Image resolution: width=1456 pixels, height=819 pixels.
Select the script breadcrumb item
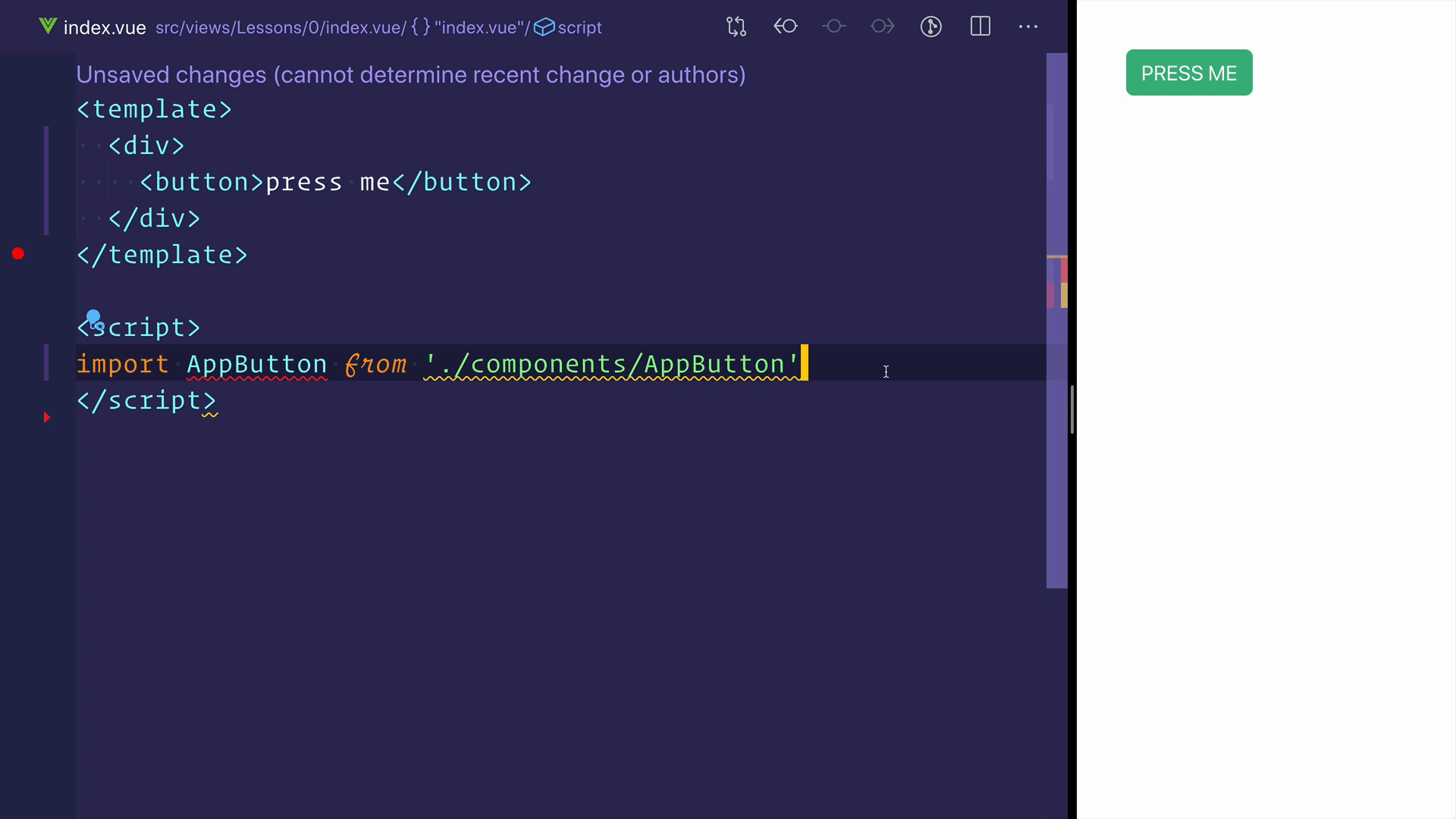pyautogui.click(x=568, y=27)
